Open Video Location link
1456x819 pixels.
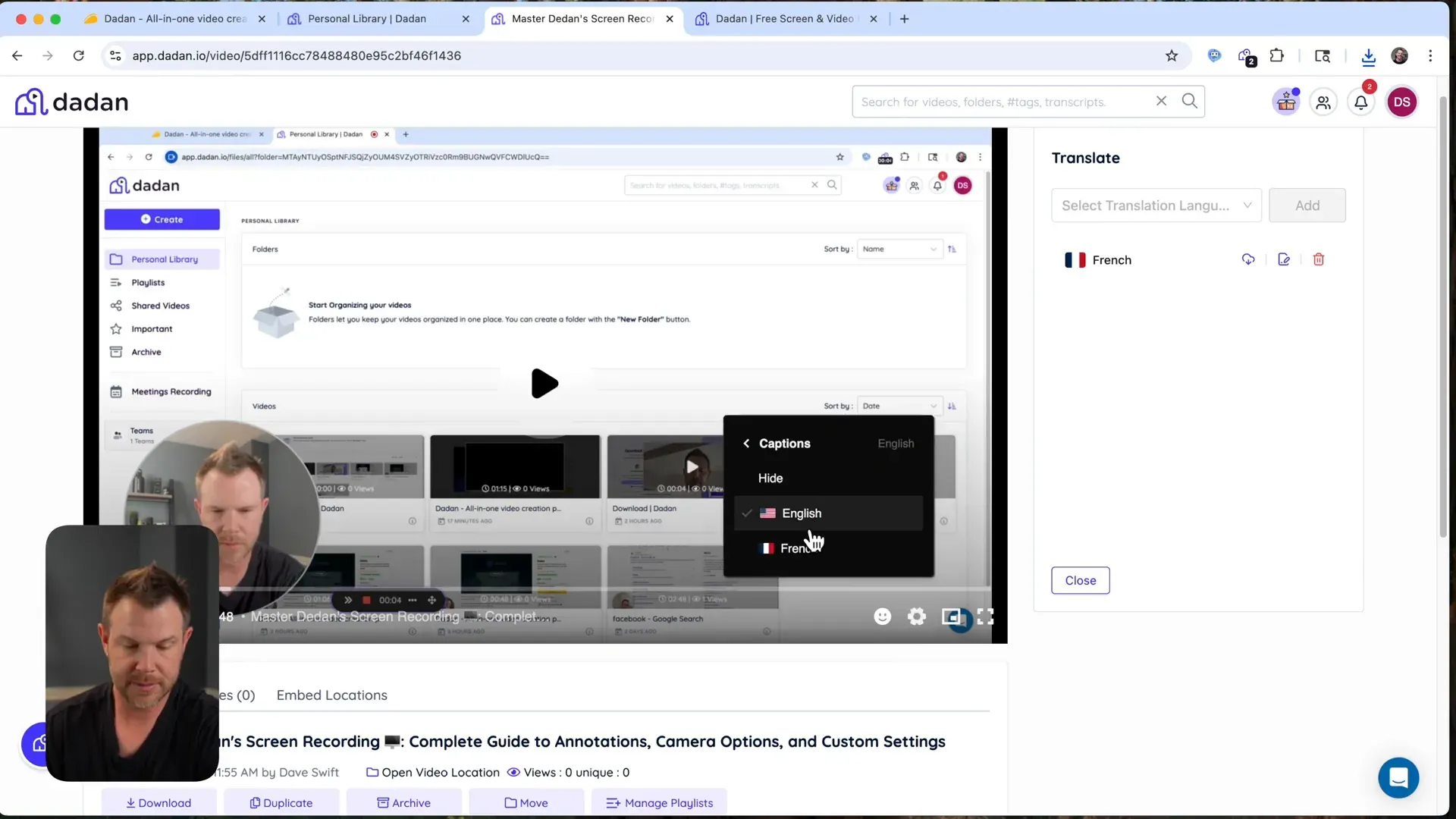click(433, 772)
